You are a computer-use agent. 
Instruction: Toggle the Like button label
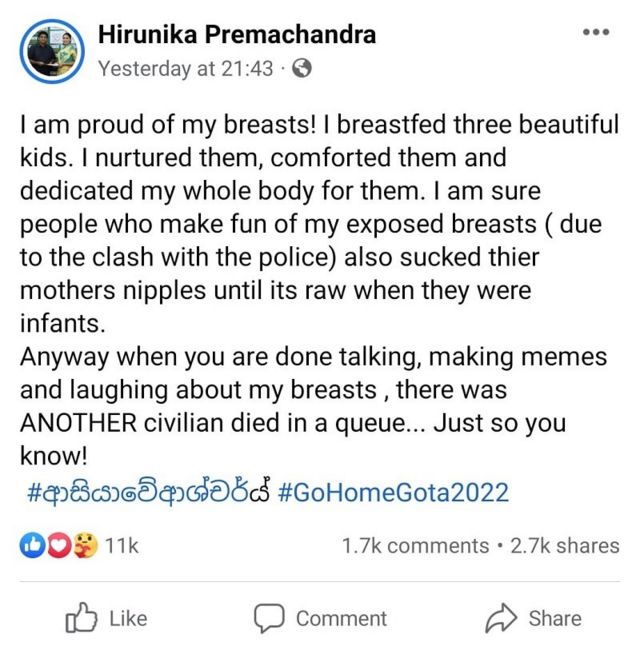[x=127, y=619]
